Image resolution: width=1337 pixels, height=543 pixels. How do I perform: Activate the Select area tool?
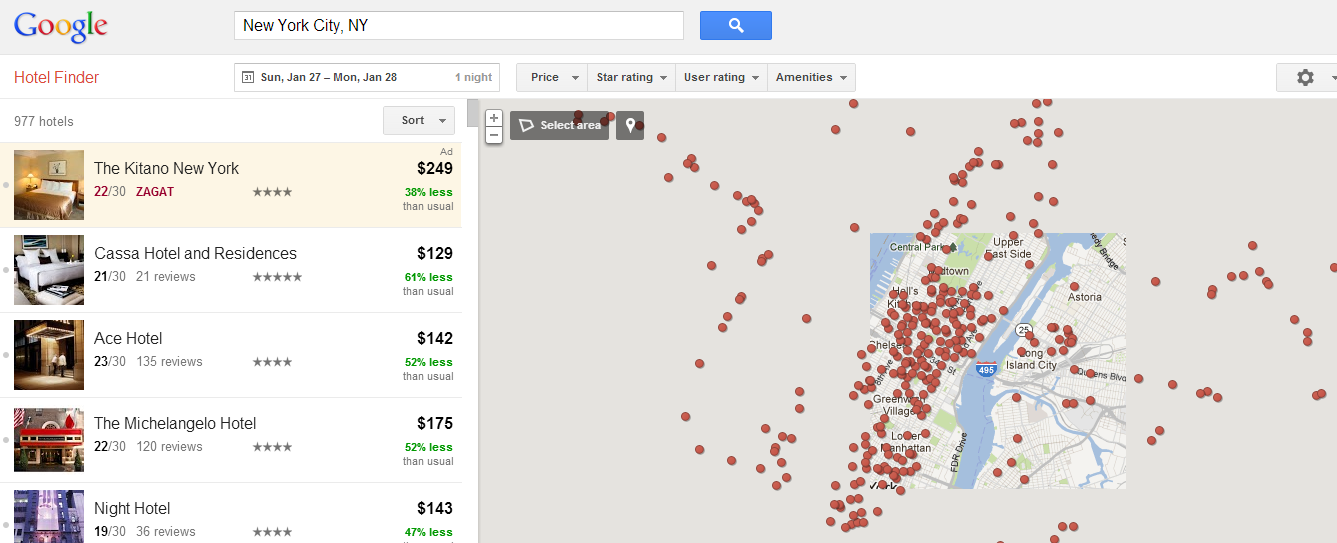560,125
